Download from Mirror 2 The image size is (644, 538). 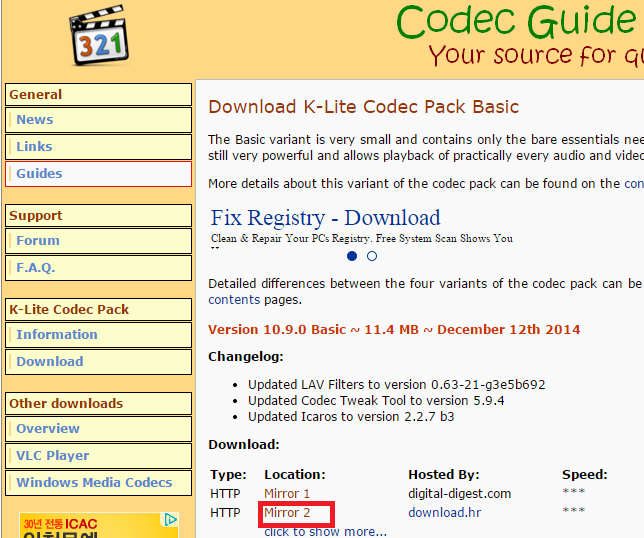coord(287,513)
